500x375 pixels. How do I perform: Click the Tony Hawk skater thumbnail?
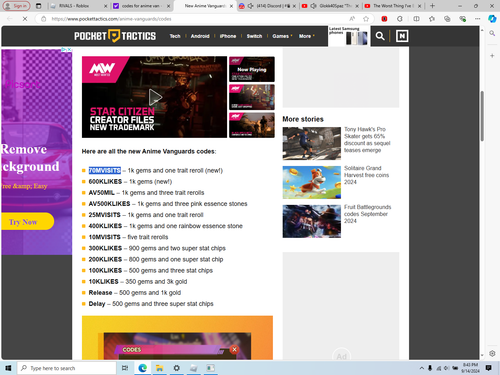pos(312,143)
